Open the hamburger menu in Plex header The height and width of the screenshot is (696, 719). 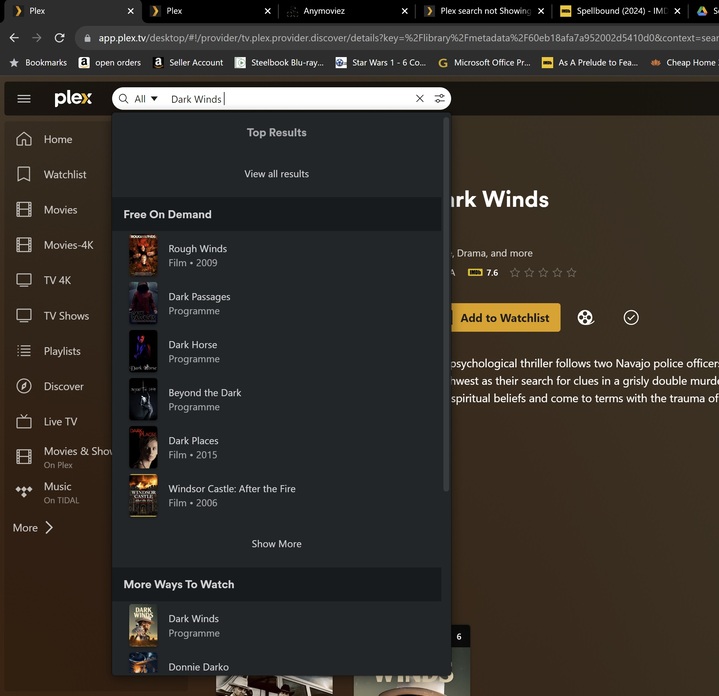(24, 99)
